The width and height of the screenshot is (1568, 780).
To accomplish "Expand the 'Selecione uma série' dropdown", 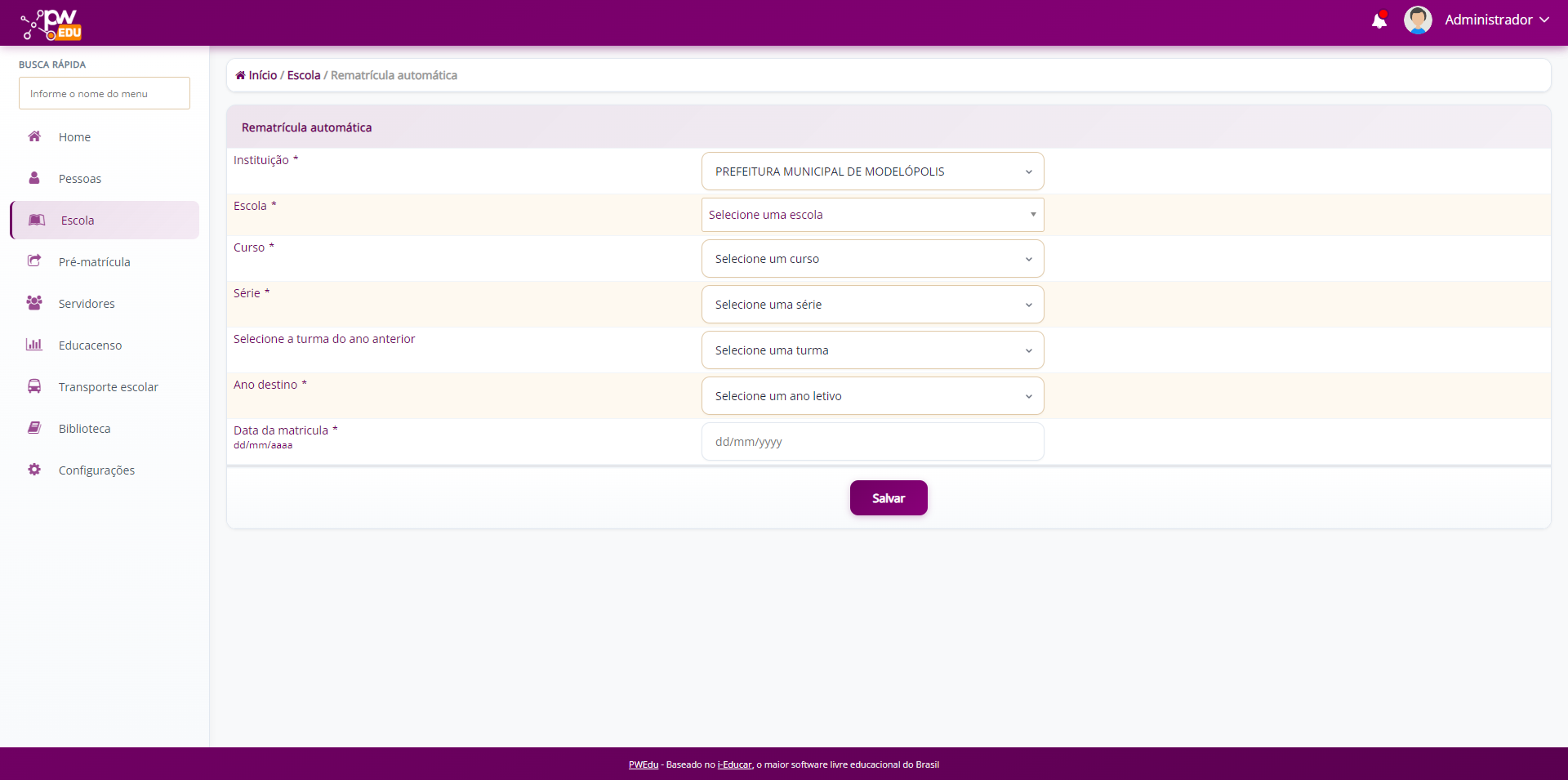I will (872, 305).
